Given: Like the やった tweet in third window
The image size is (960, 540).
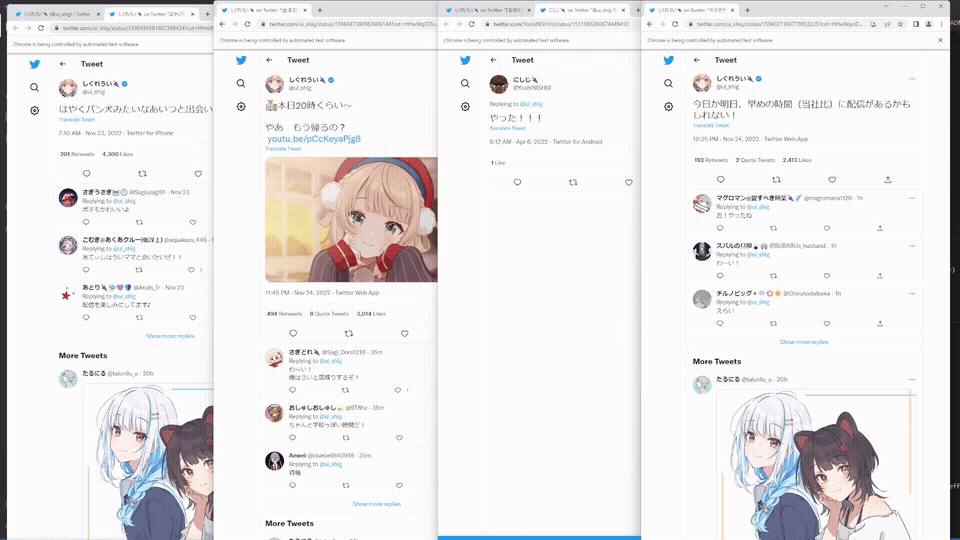Looking at the screenshot, I should click(x=628, y=182).
